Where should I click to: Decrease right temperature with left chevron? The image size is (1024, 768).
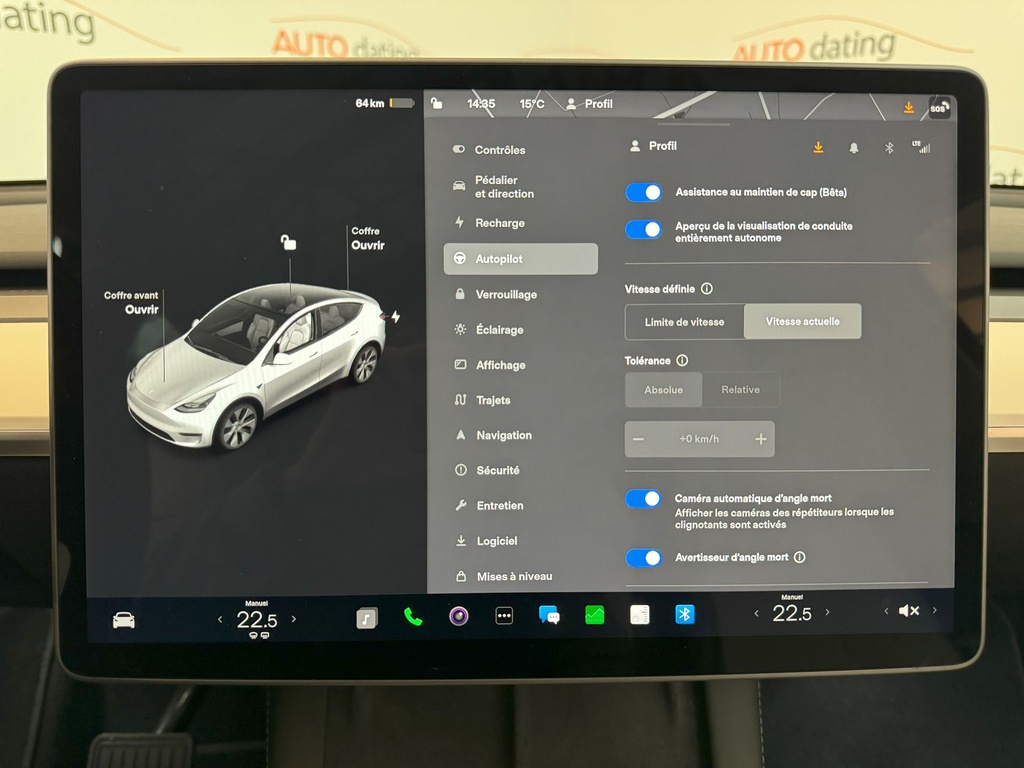756,613
